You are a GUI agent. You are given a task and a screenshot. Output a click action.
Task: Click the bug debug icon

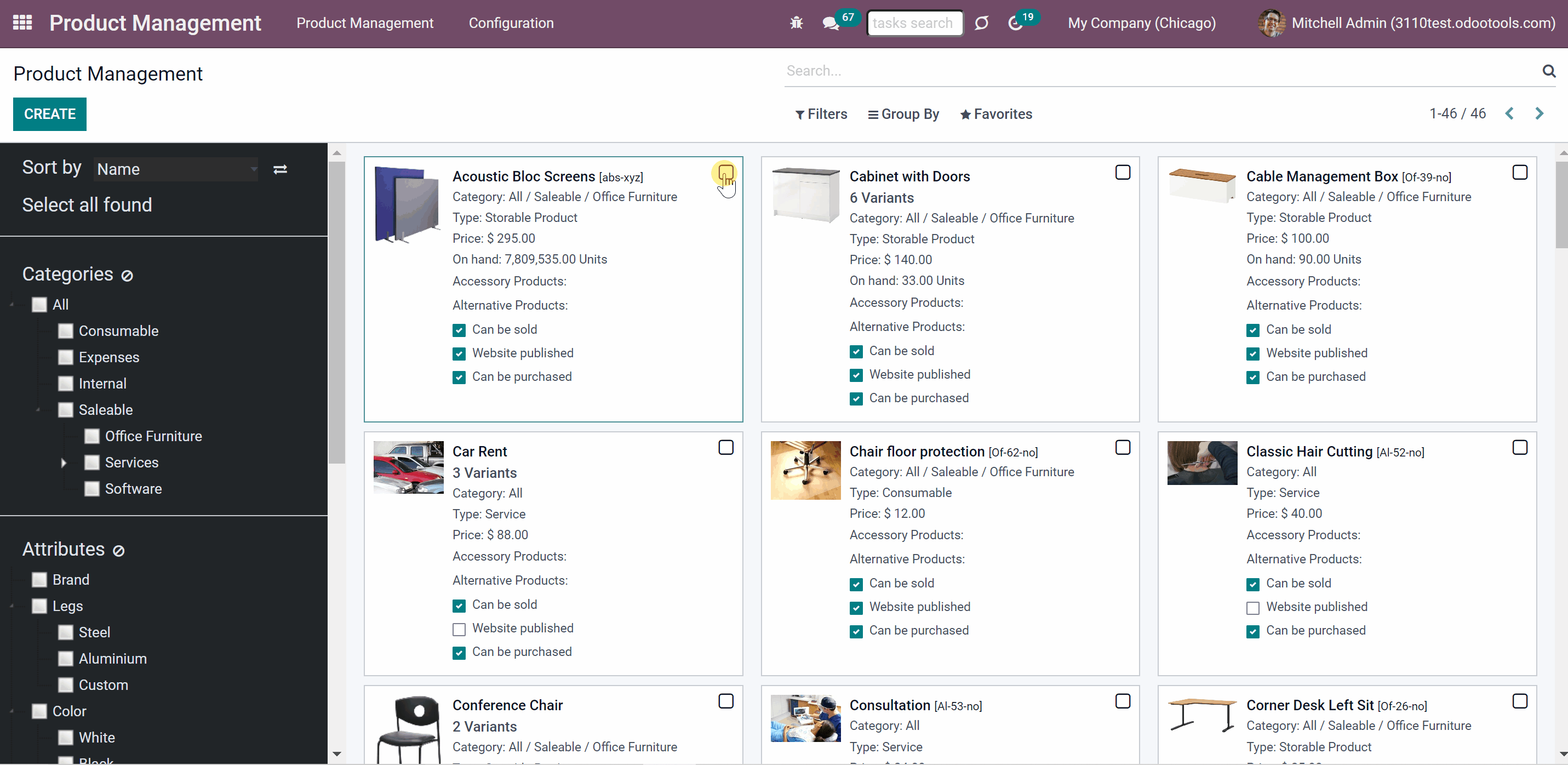pos(796,23)
